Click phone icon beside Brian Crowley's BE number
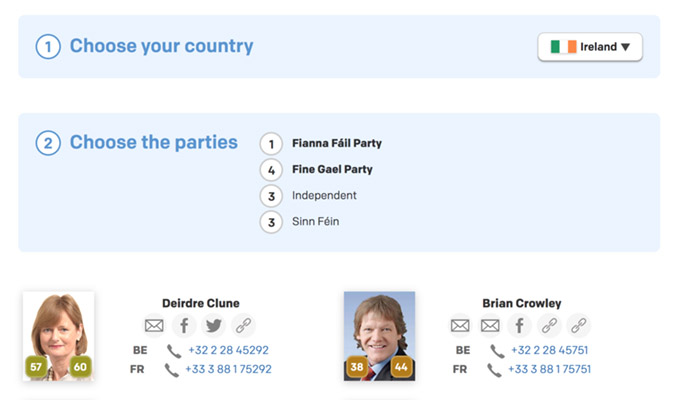The width and height of the screenshot is (680, 400). pos(497,351)
